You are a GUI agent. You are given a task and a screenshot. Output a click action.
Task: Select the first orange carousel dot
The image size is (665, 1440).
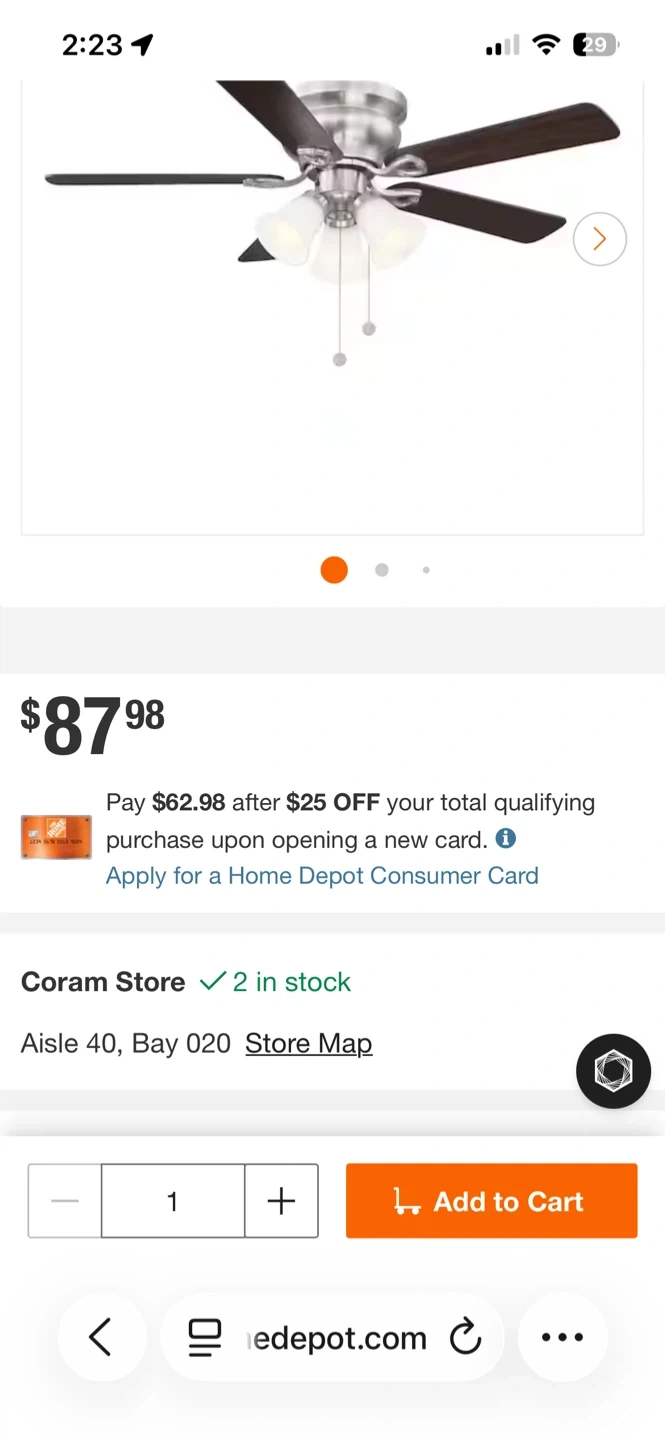(x=334, y=570)
